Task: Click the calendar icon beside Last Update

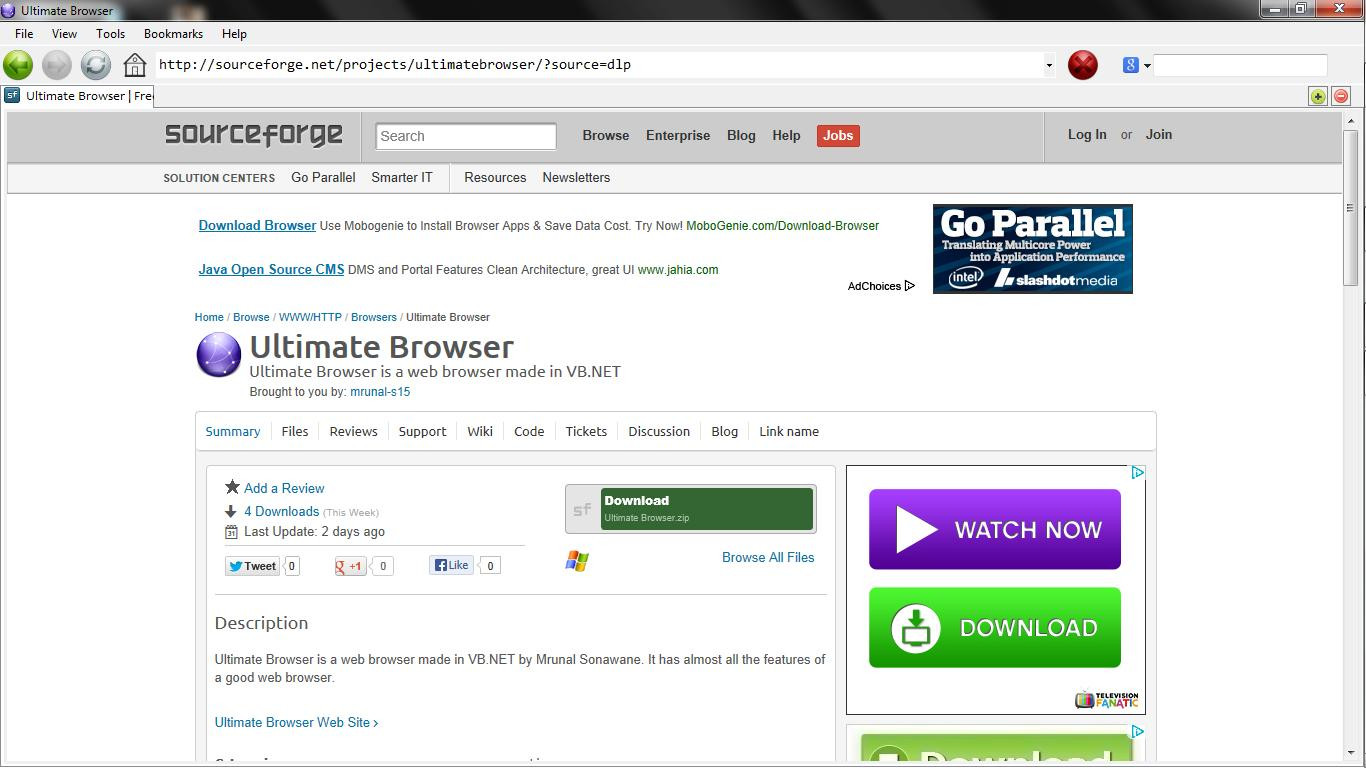Action: pos(231,532)
